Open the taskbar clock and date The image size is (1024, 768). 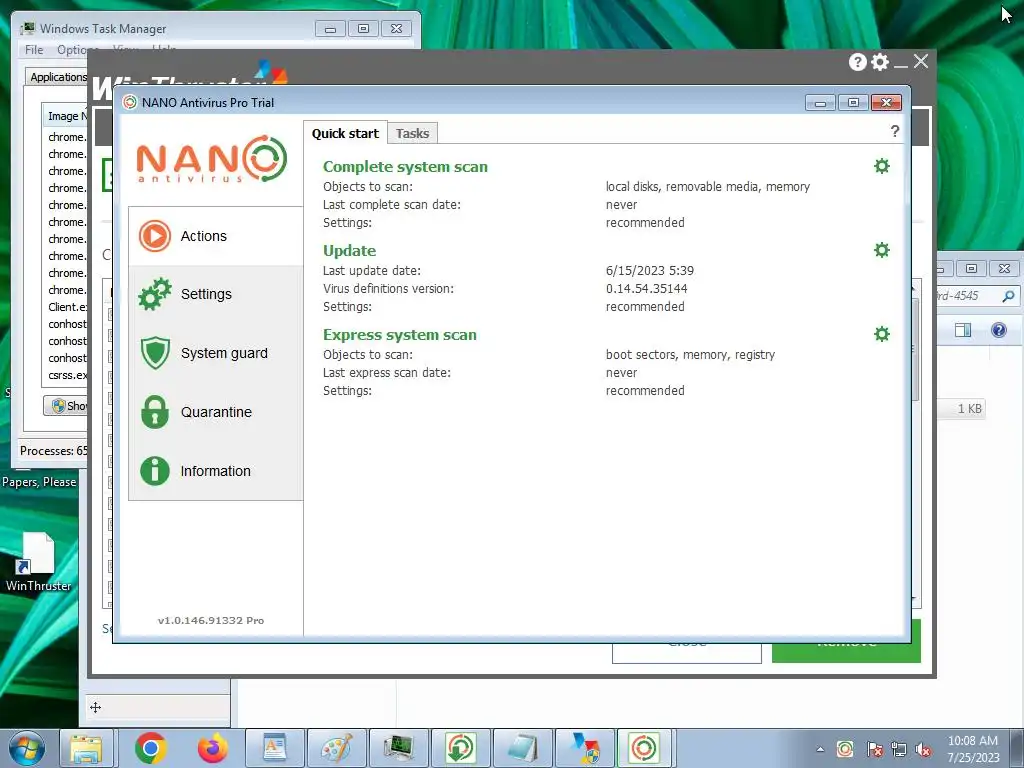(973, 749)
